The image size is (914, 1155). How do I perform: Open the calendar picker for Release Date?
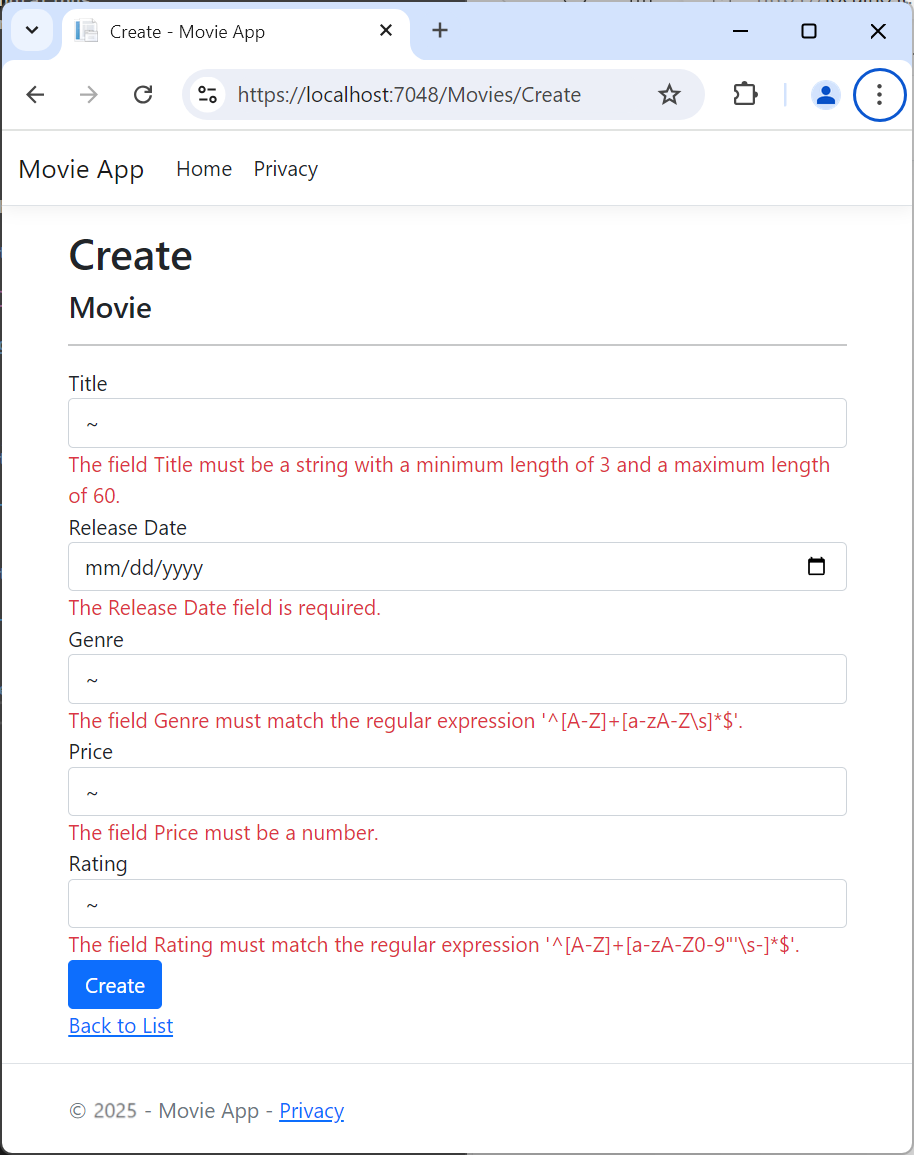point(817,566)
